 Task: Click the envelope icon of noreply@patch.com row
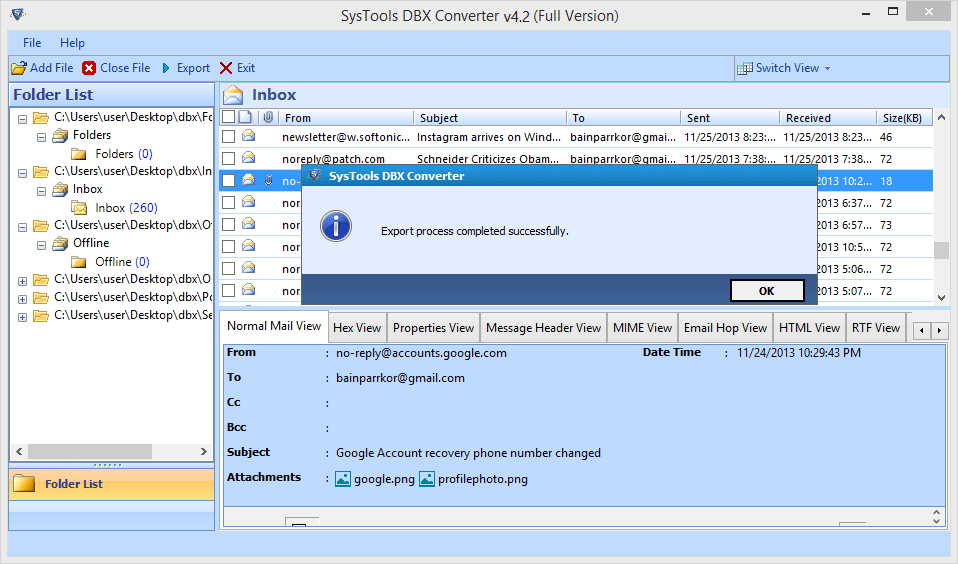(249, 158)
